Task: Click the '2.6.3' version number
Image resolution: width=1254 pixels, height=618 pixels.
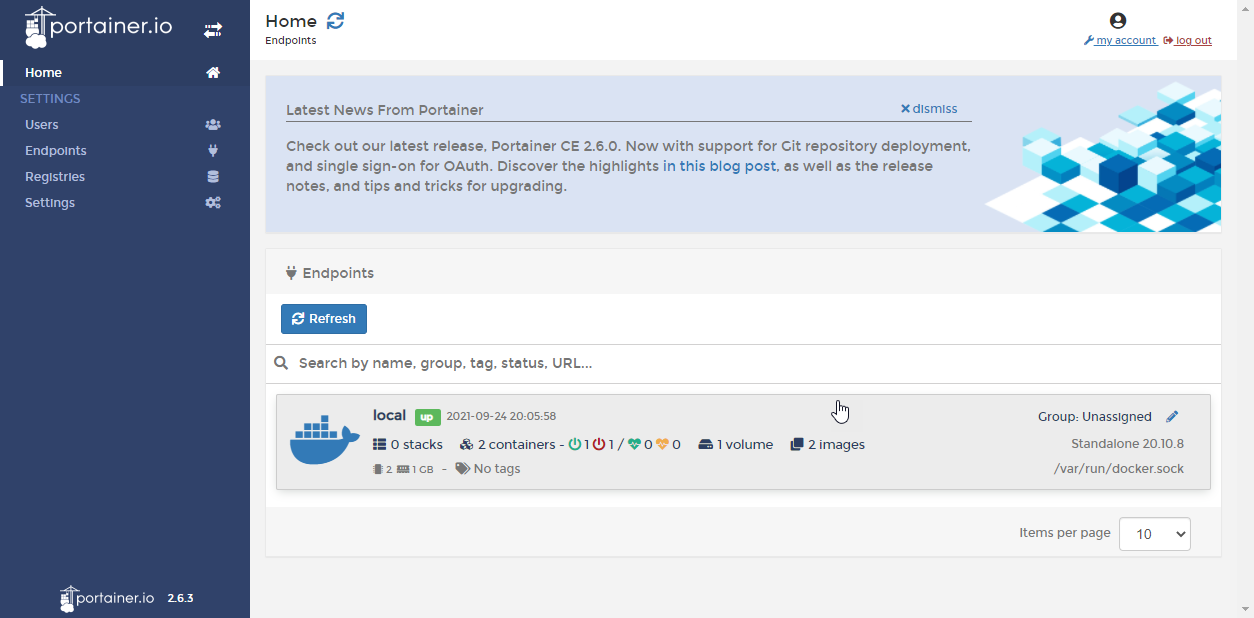Action: pos(180,598)
